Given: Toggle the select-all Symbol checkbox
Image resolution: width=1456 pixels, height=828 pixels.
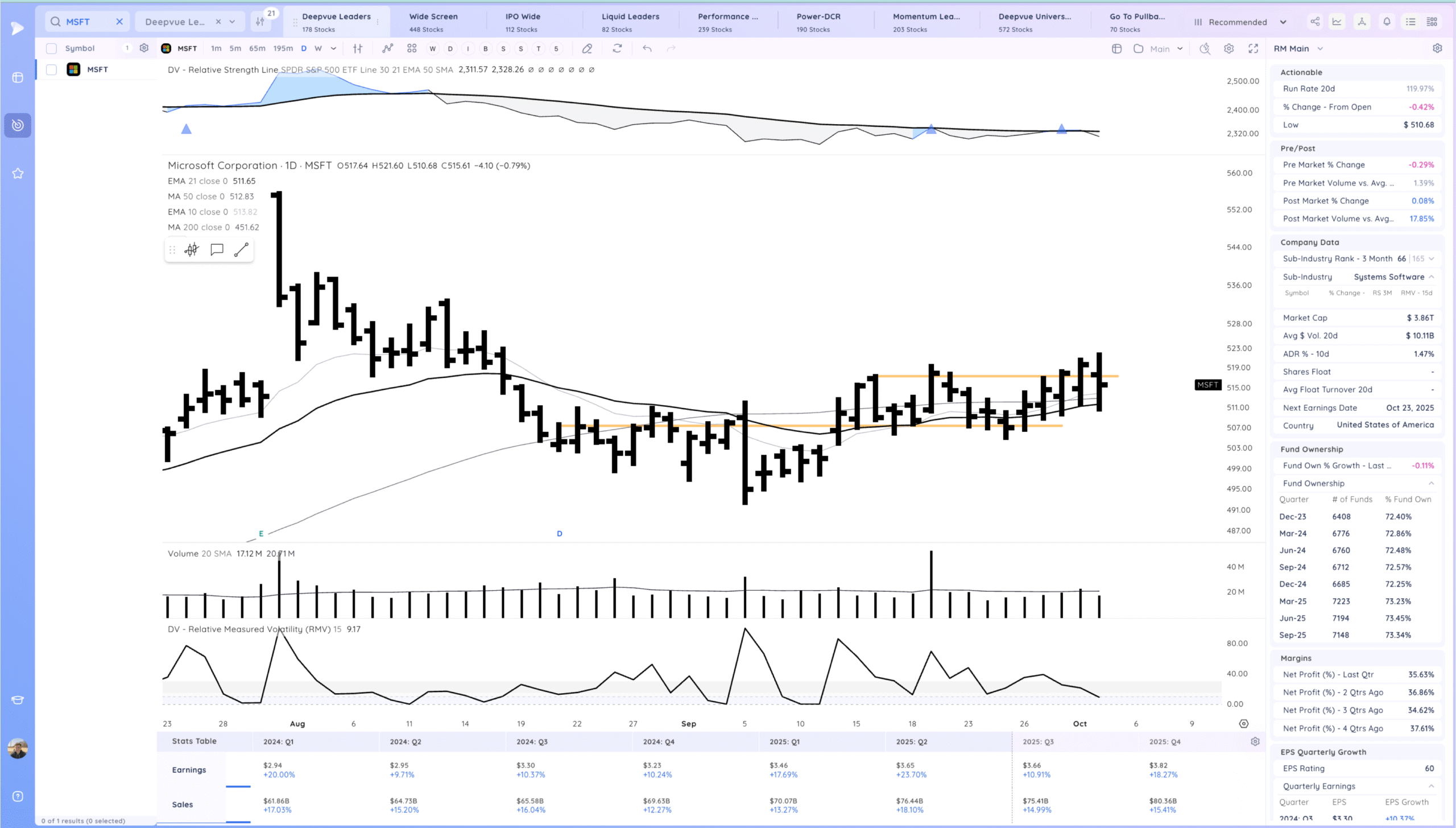Looking at the screenshot, I should coord(51,48).
